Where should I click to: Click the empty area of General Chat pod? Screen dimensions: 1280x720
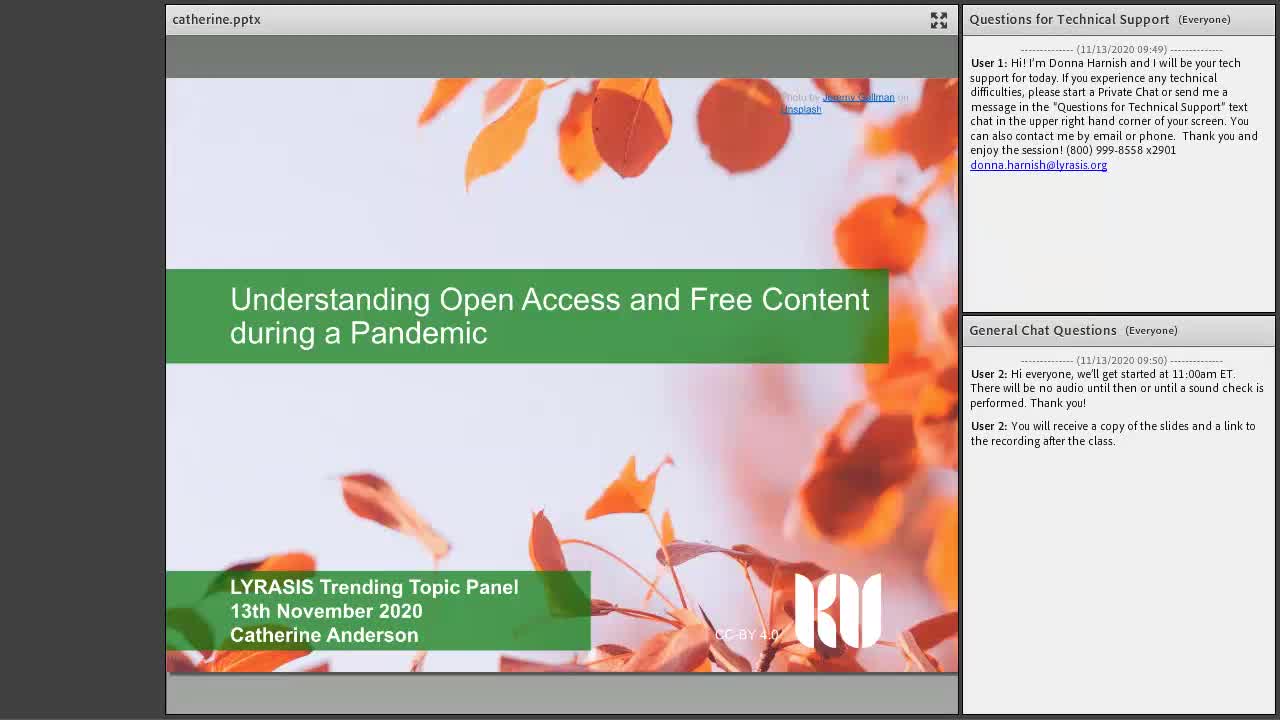(1118, 580)
